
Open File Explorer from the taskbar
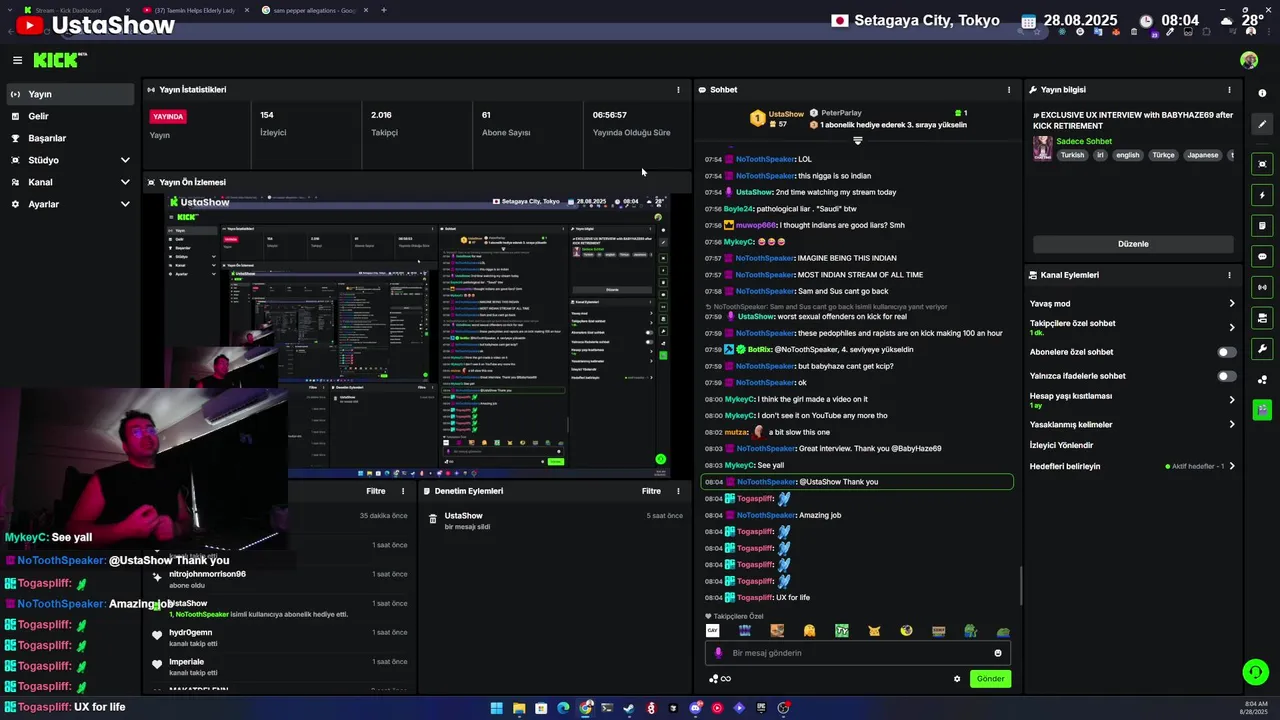click(x=519, y=708)
